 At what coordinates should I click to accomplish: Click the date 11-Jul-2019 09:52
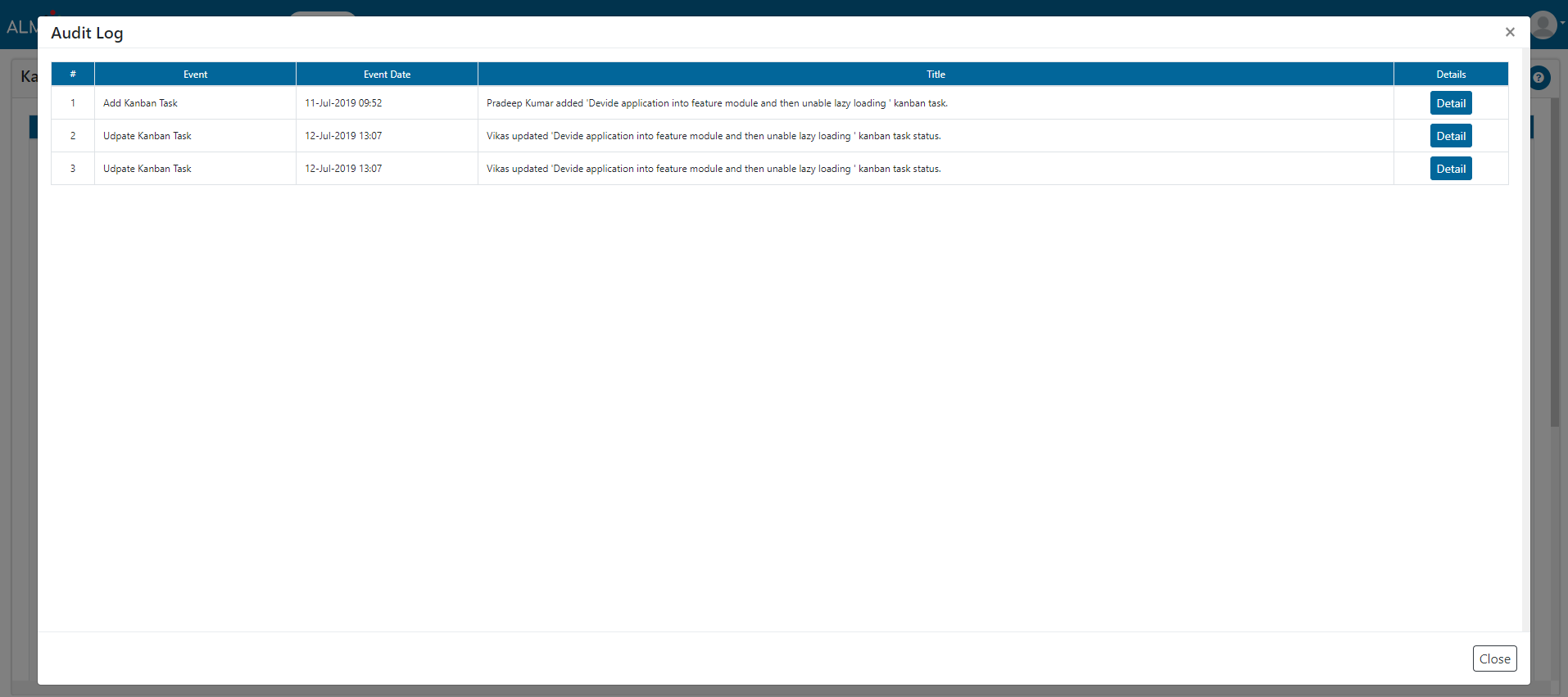(x=343, y=103)
